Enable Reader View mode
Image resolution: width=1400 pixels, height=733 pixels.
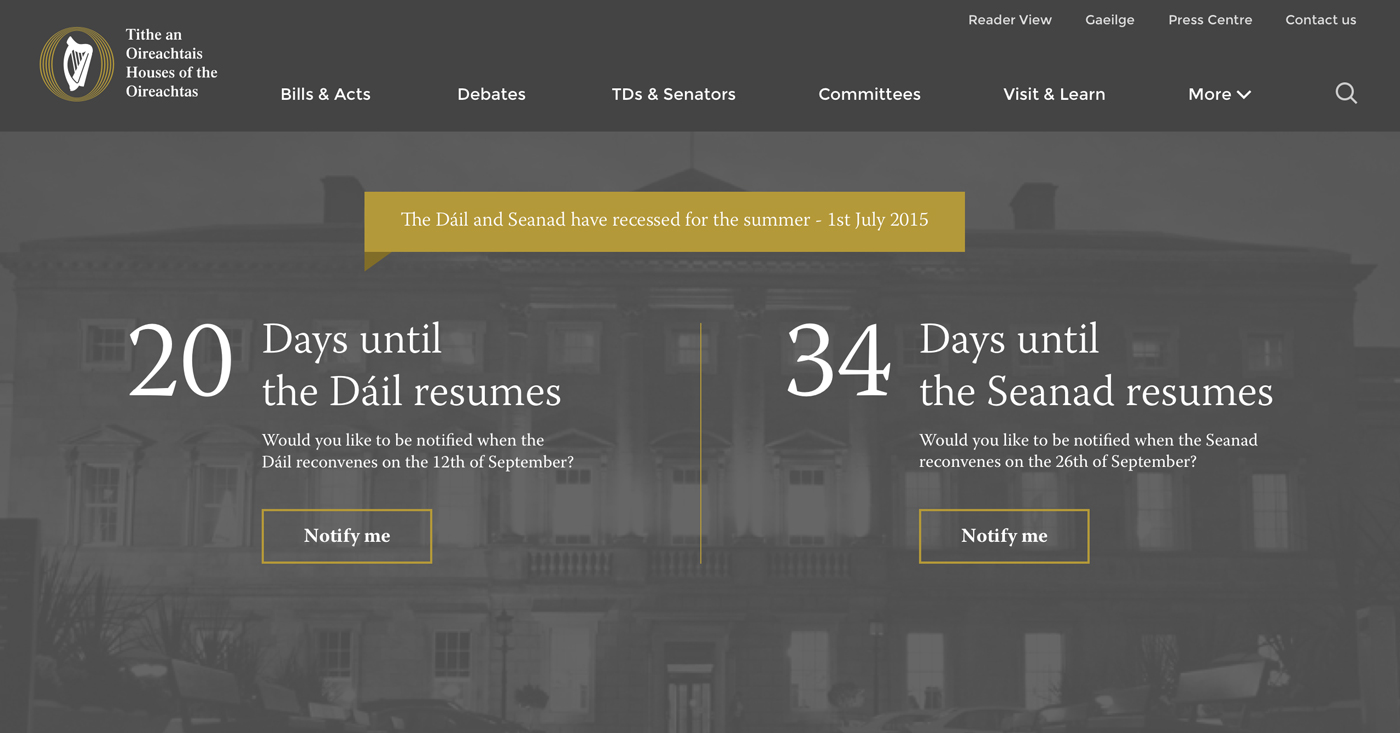tap(1009, 19)
